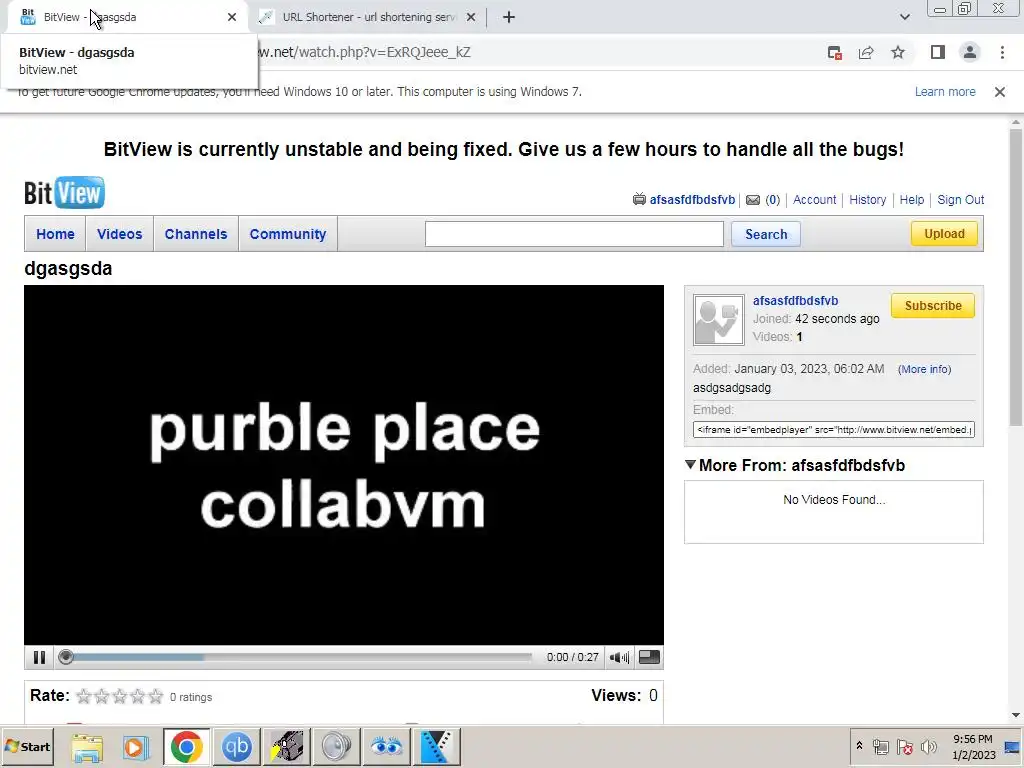This screenshot has width=1024, height=768.
Task: Click the network tray icon
Action: [881, 746]
